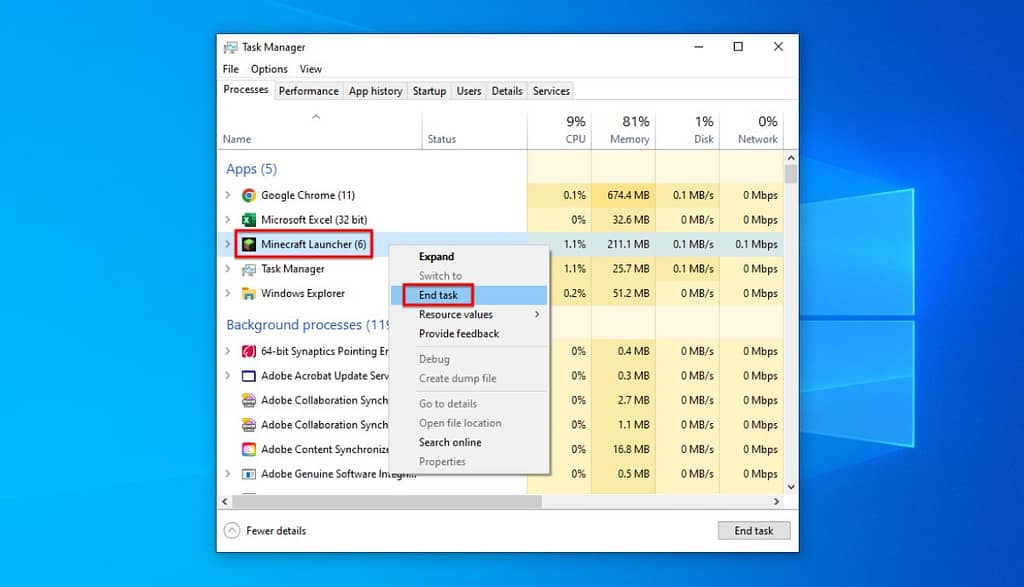This screenshot has height=587, width=1024.
Task: Choose Expand in the context menu
Action: (470, 257)
